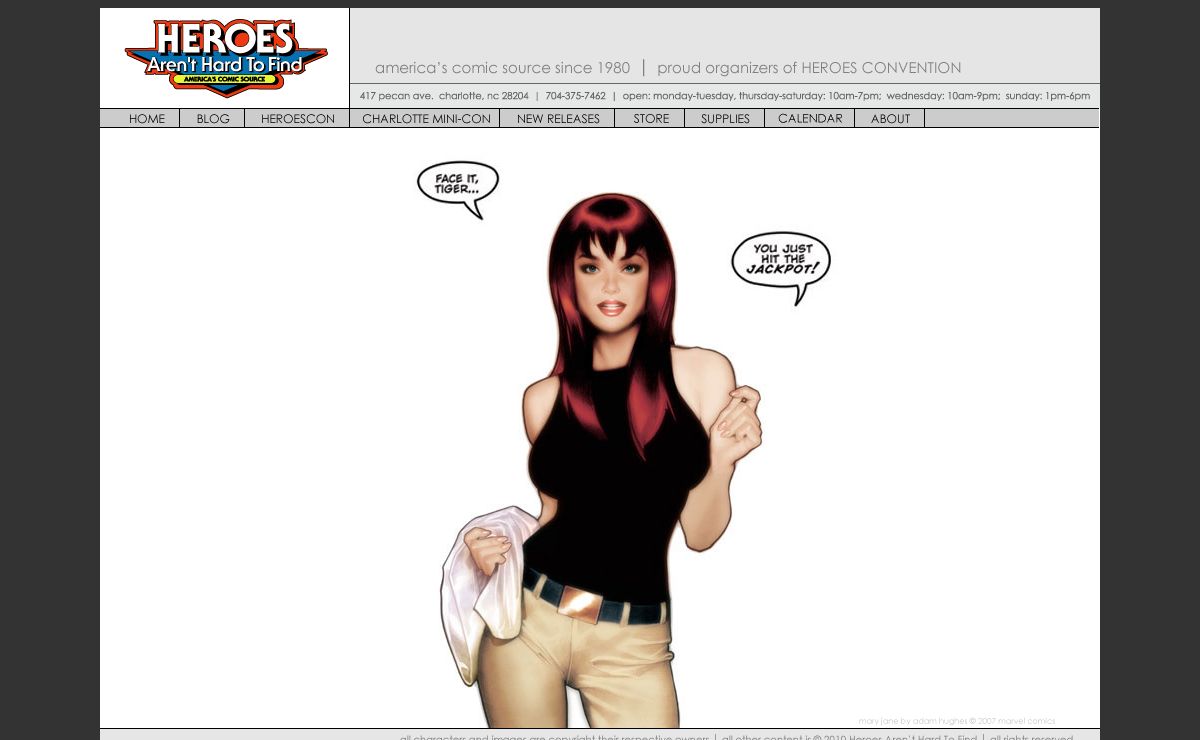This screenshot has height=740, width=1200.
Task: Open the CALENDAR page
Action: 810,118
